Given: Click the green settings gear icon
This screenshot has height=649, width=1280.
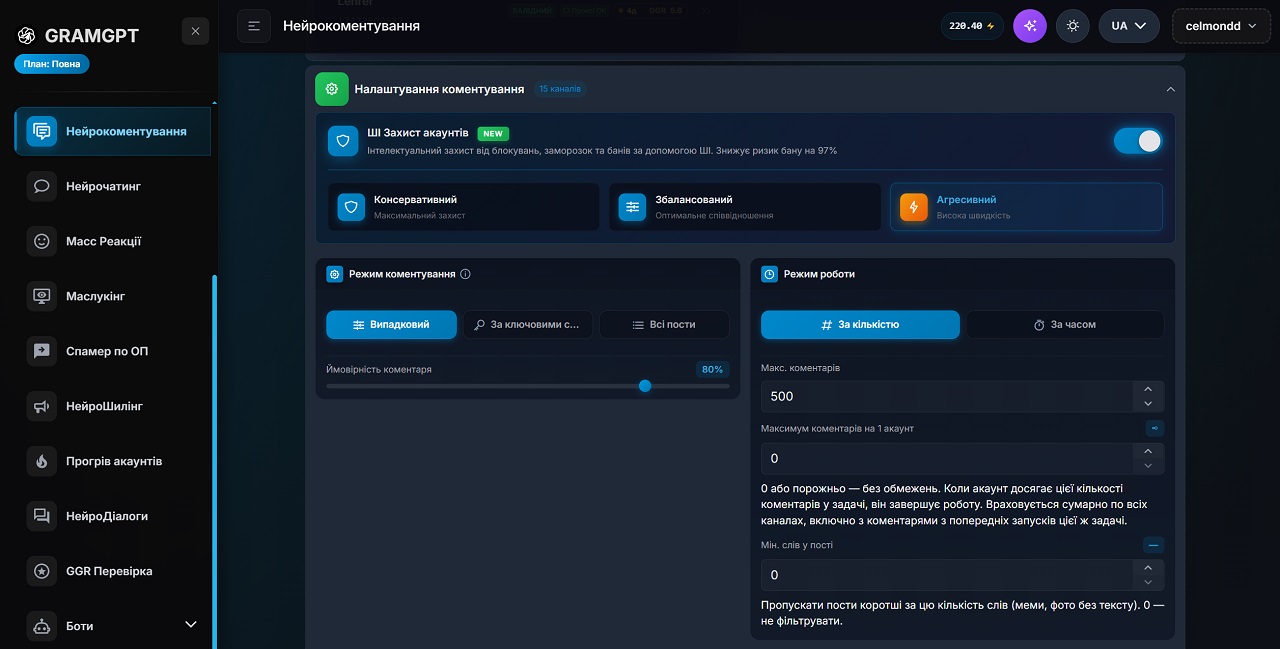Looking at the screenshot, I should click(x=332, y=89).
